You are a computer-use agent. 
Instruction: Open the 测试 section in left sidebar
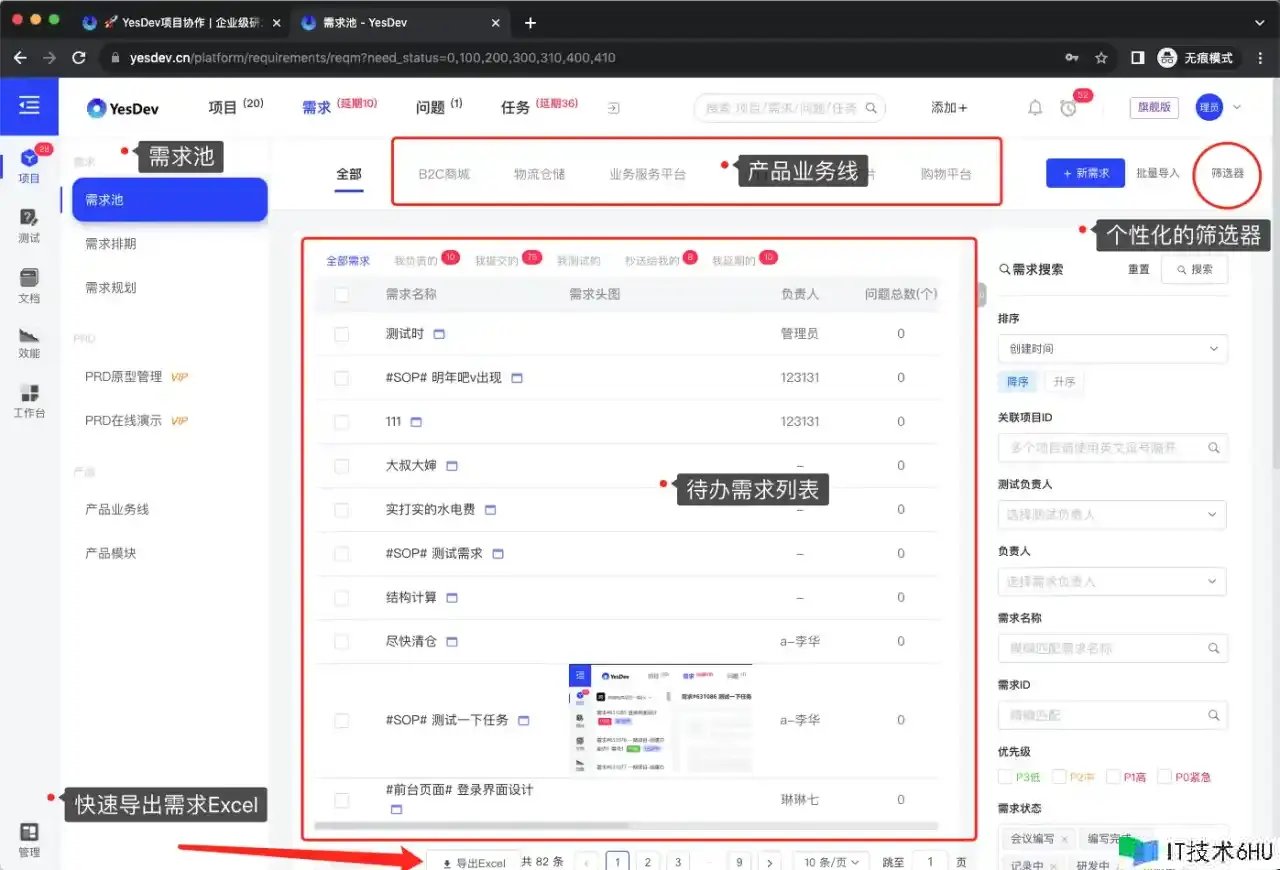[x=29, y=225]
